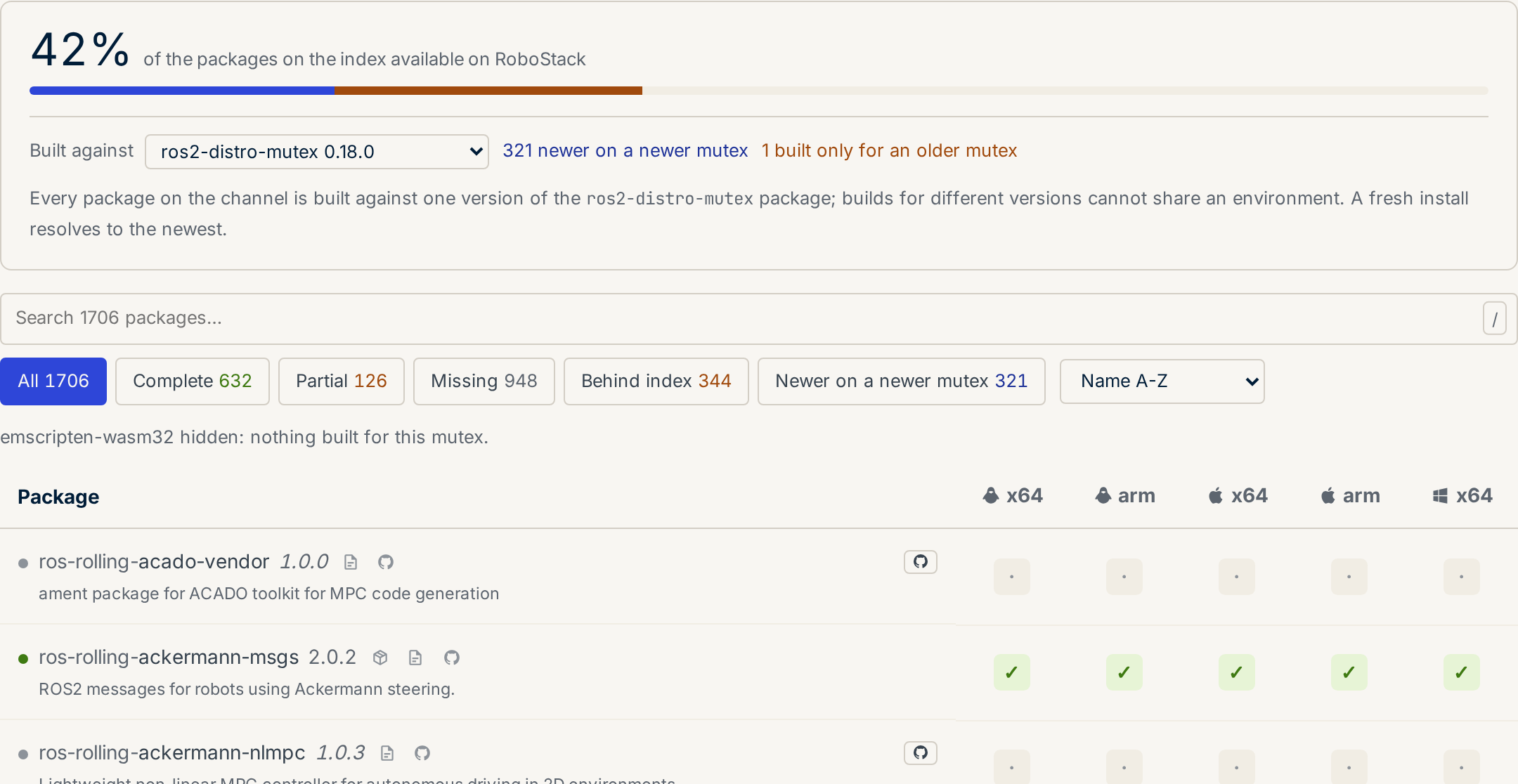This screenshot has width=1518, height=784.
Task: Open the ros-rolling-ackermann-msgs package link
Action: click(169, 658)
